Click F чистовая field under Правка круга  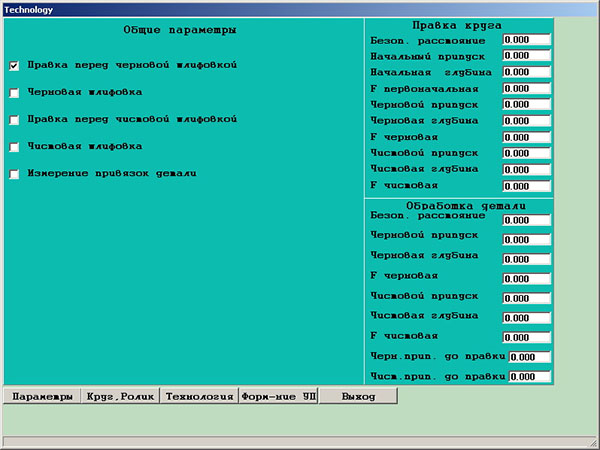527,186
